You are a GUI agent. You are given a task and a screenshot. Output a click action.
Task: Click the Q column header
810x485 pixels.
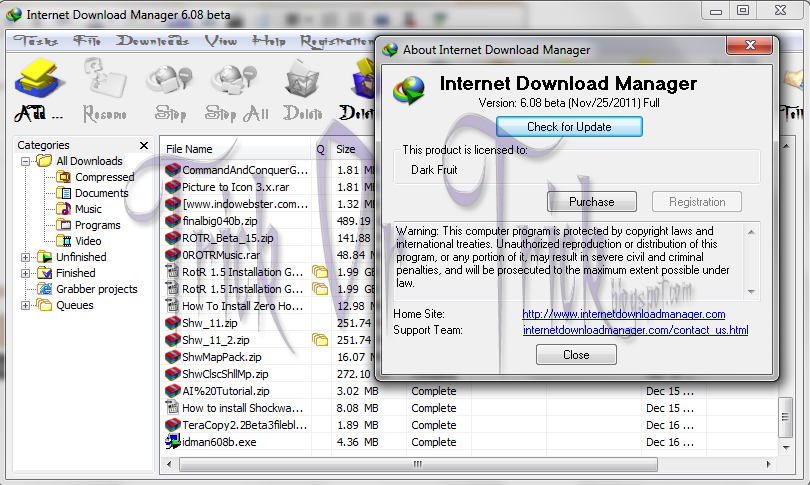(321, 149)
